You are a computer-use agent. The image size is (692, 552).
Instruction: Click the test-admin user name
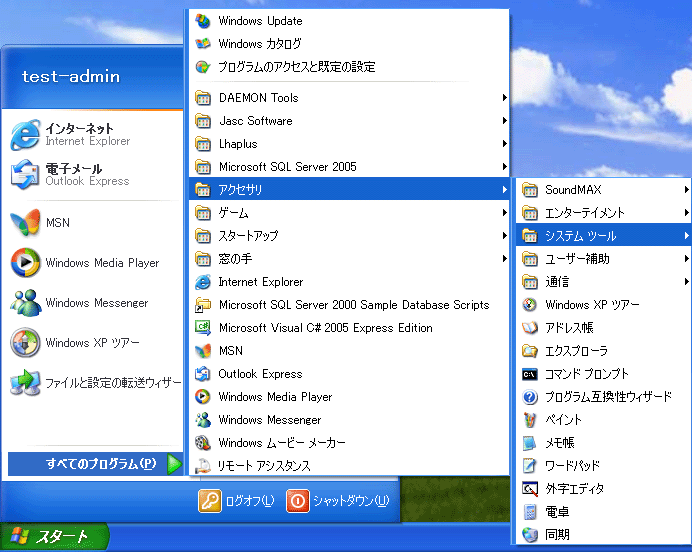[71, 76]
